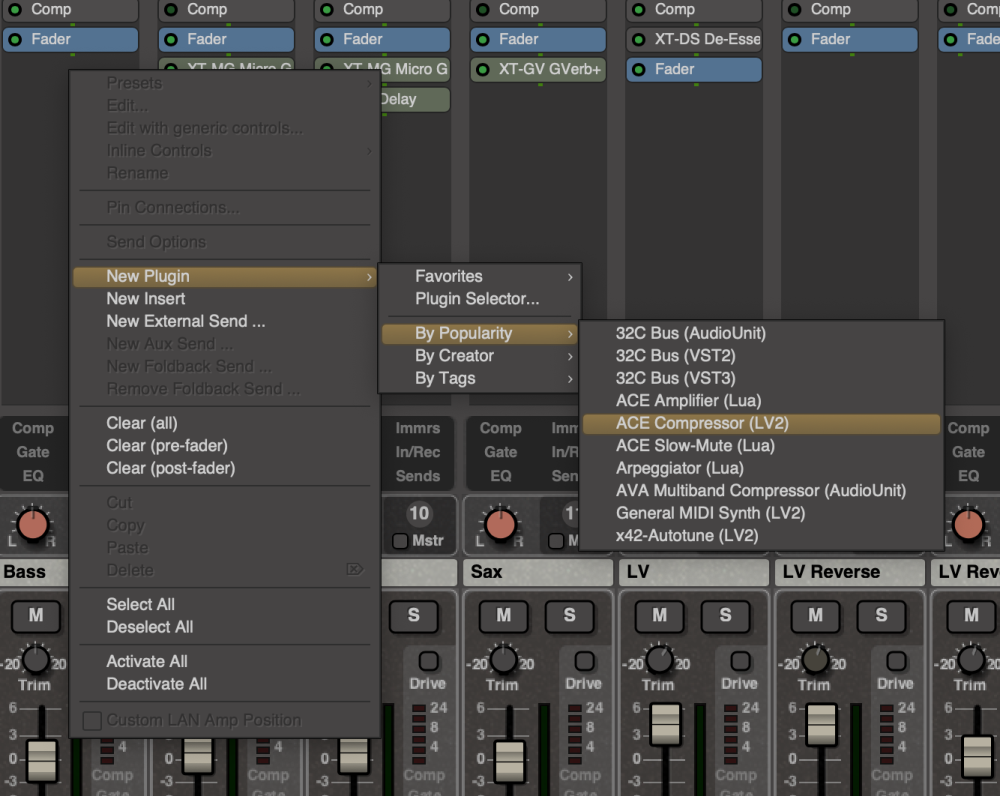Expand the Favorites submenu
The width and height of the screenshot is (1000, 796).
pos(480,276)
